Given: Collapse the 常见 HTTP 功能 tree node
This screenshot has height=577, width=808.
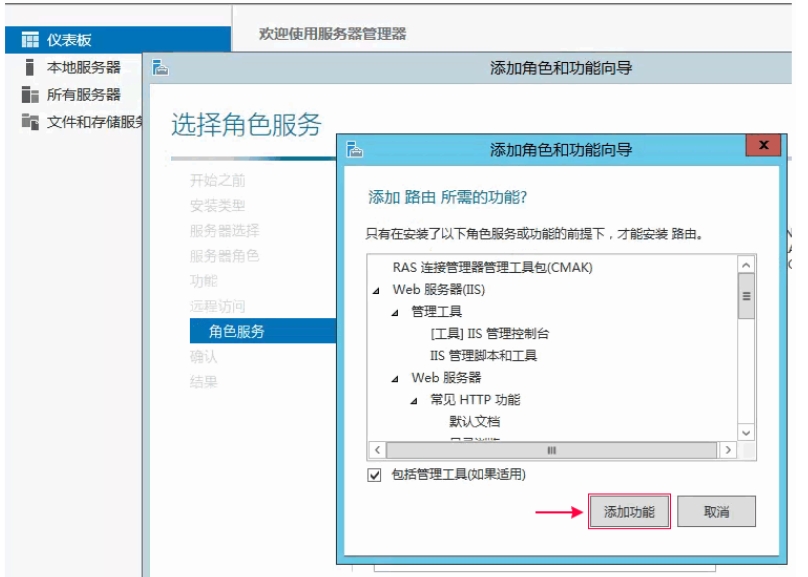Looking at the screenshot, I should pyautogui.click(x=414, y=401).
